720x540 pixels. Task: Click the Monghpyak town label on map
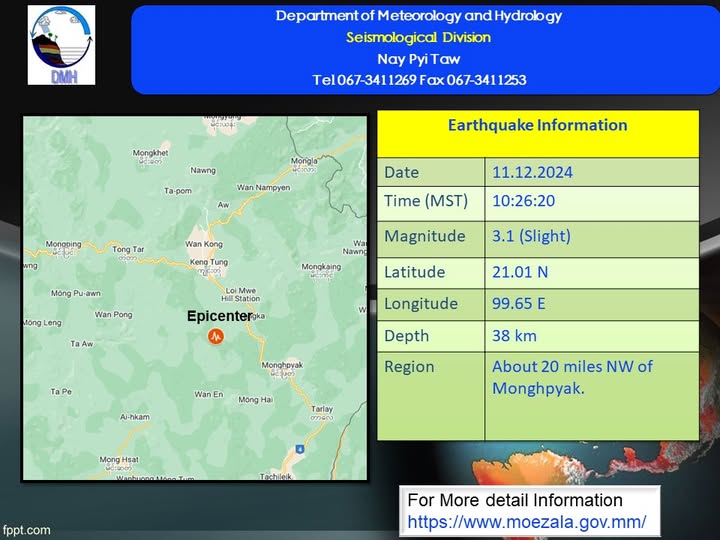pyautogui.click(x=282, y=365)
